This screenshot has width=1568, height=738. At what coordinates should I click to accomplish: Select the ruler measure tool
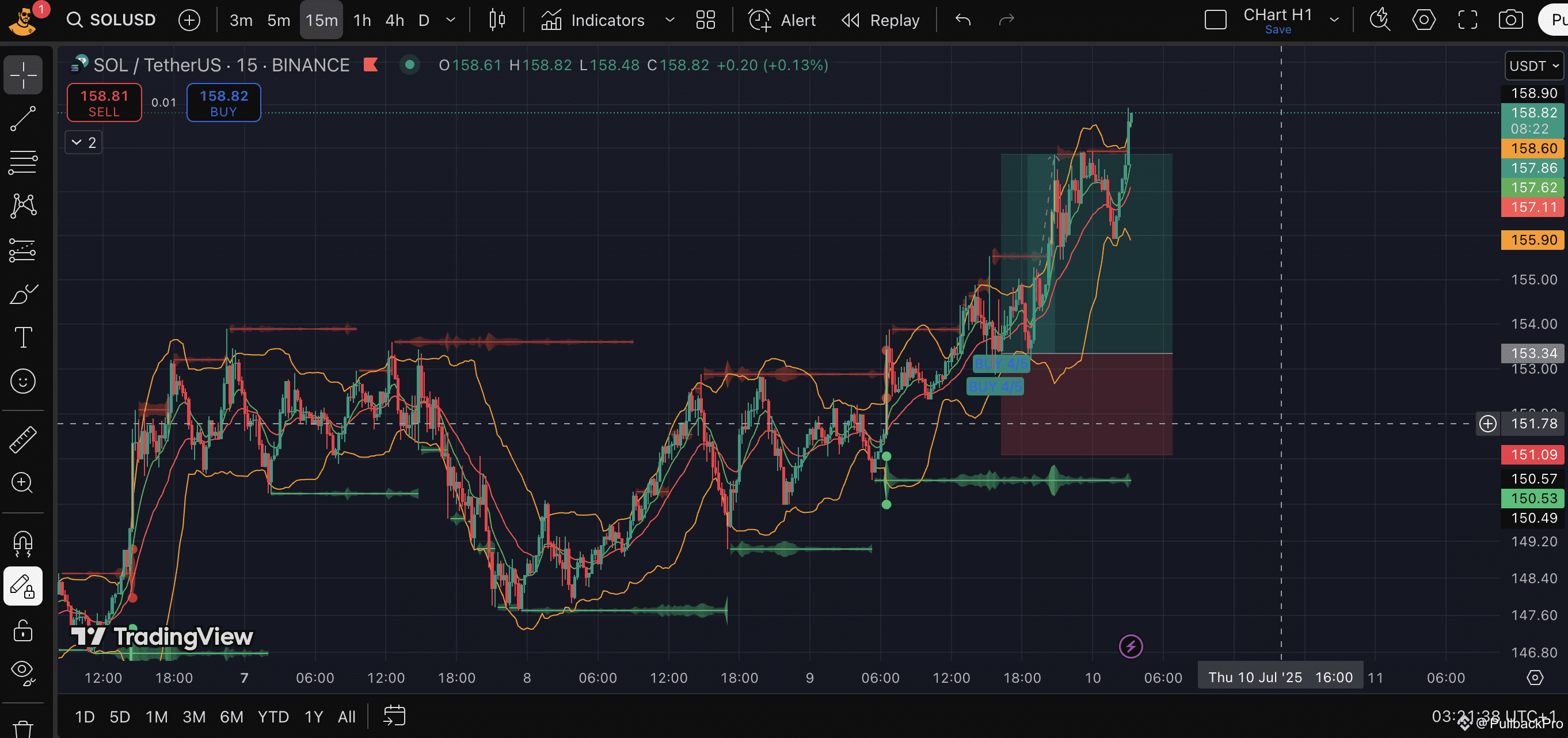[23, 439]
